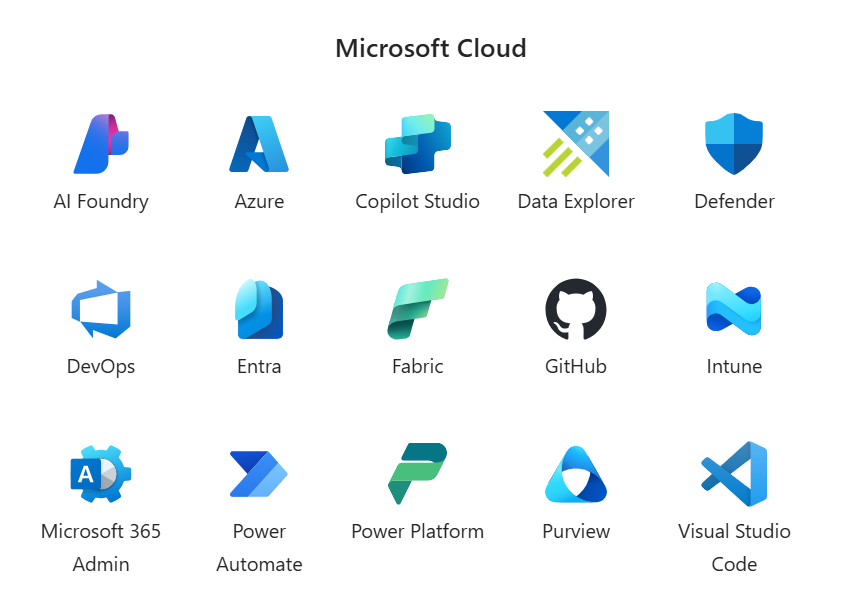Click the Copilot Studio label
Image resolution: width=862 pixels, height=590 pixels.
417,201
